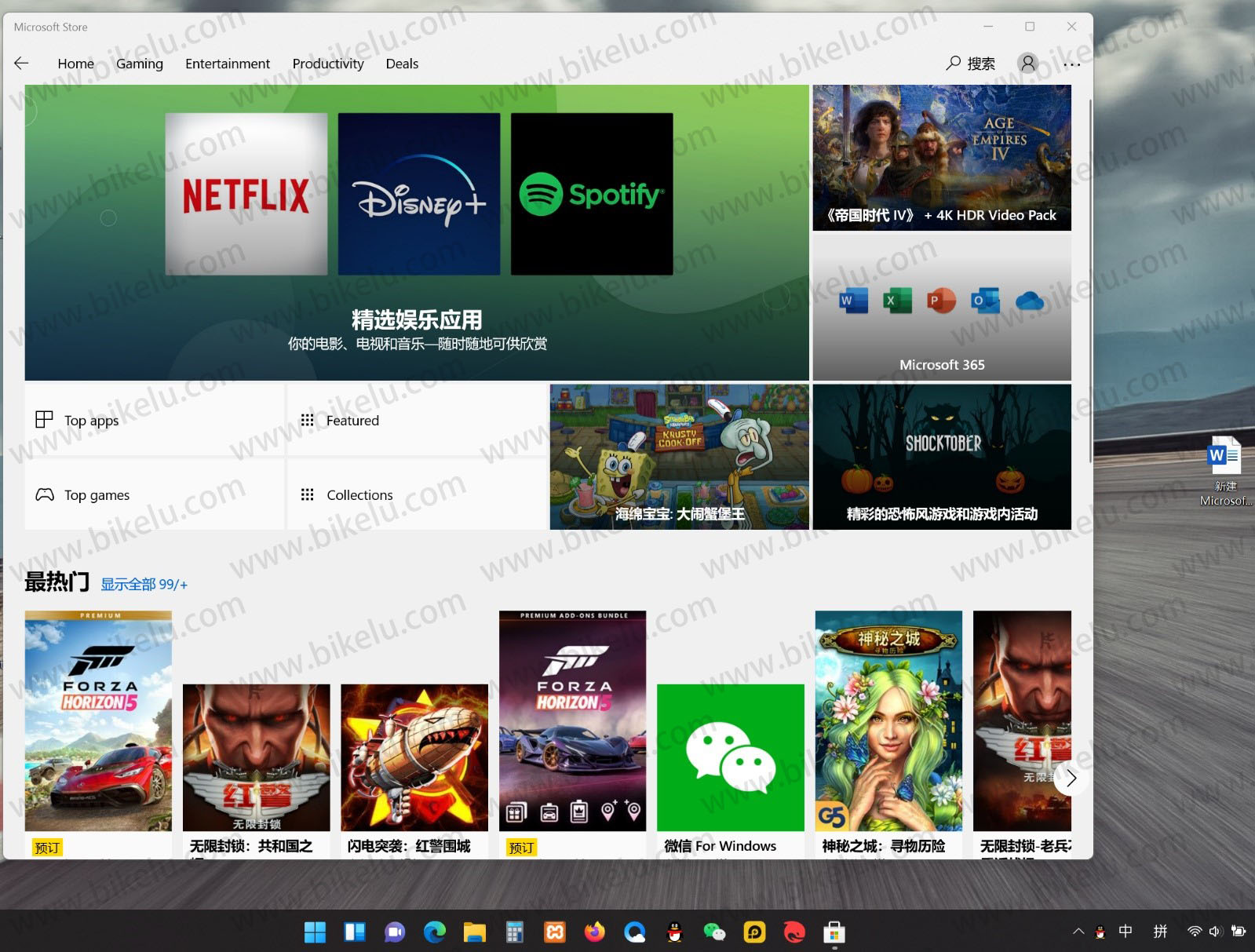Image resolution: width=1255 pixels, height=952 pixels.
Task: Open the Calculator taskbar icon
Action: (x=515, y=932)
